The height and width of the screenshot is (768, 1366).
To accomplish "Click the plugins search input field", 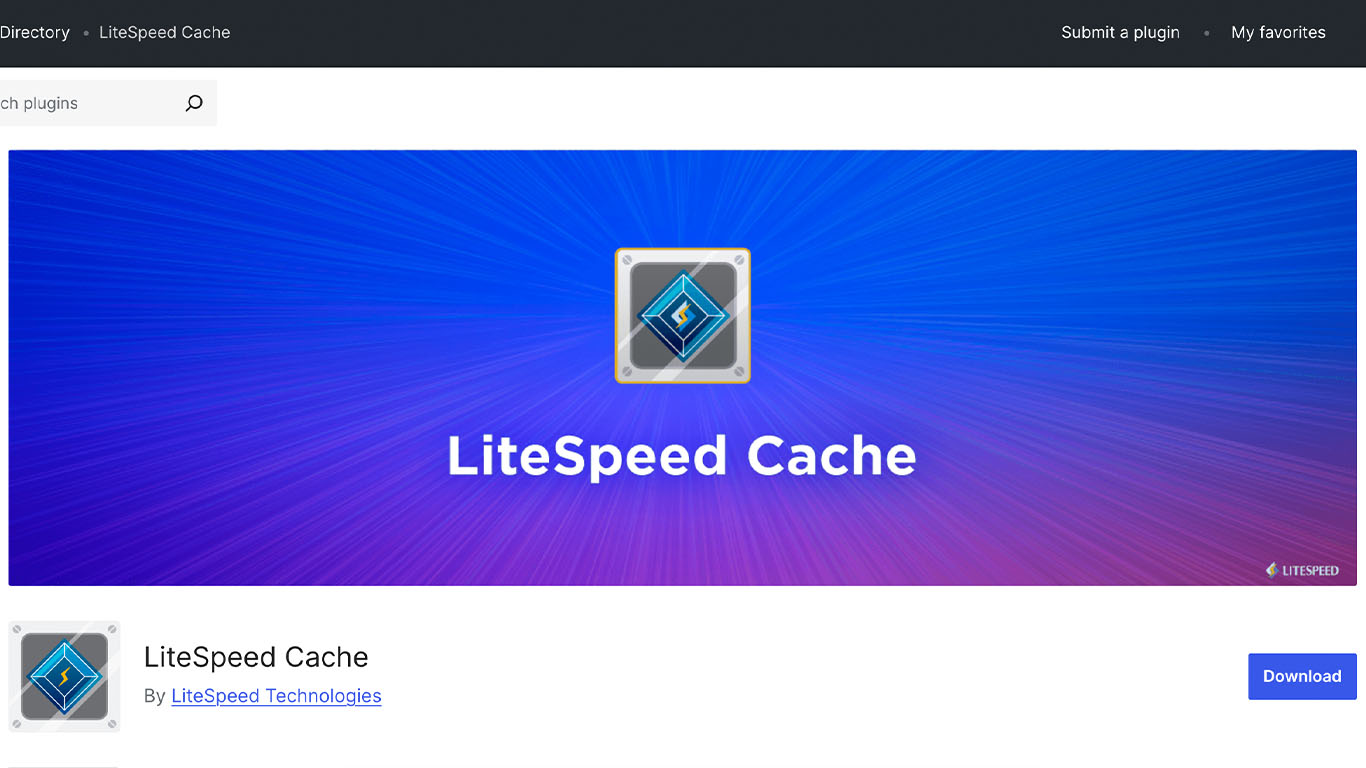I will [80, 102].
